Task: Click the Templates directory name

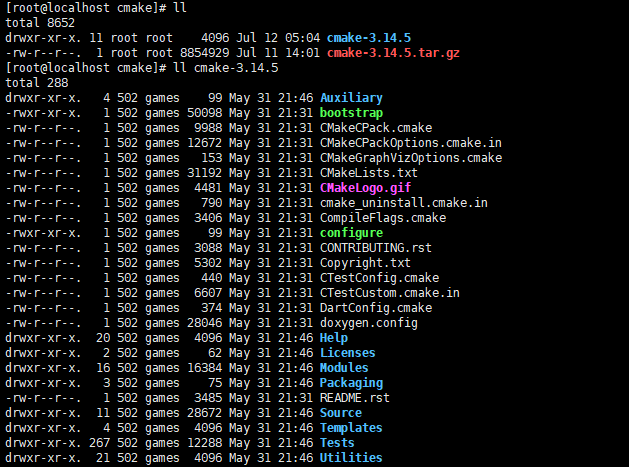Action: [351, 428]
